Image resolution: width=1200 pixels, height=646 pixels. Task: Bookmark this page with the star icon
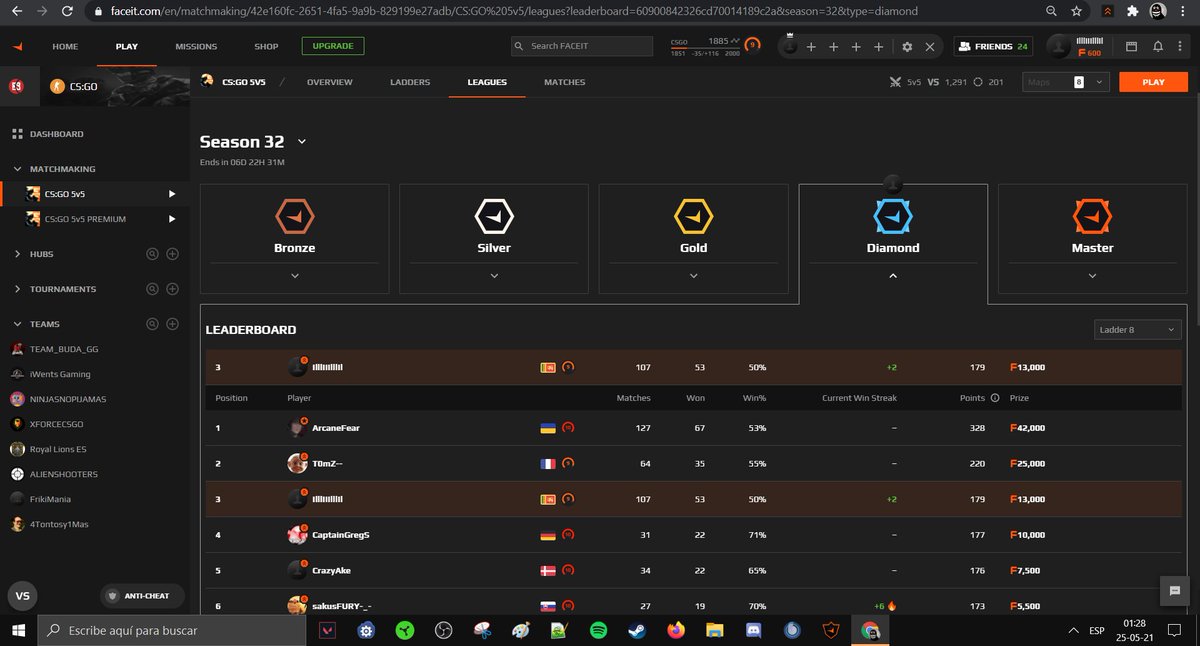[1076, 12]
